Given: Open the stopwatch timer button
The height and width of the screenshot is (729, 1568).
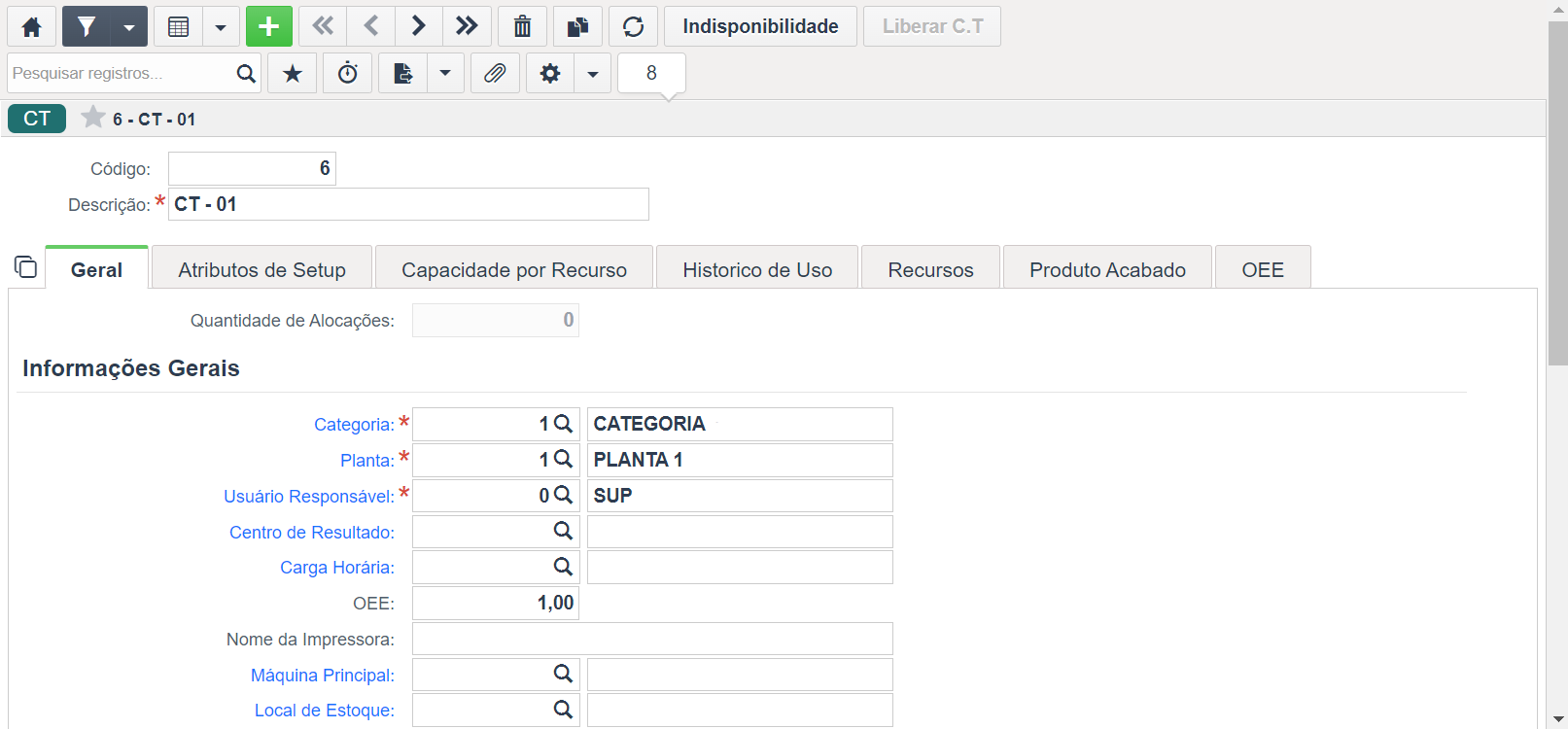Looking at the screenshot, I should 348,73.
